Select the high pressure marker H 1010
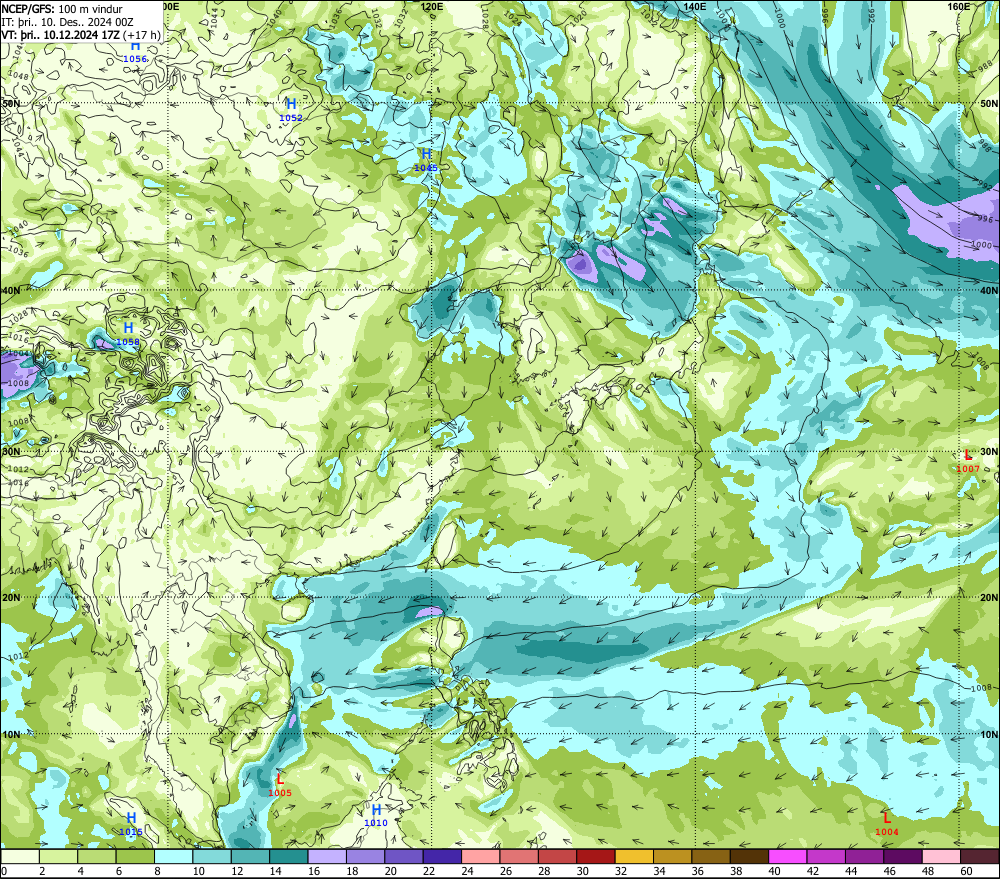 (x=376, y=816)
